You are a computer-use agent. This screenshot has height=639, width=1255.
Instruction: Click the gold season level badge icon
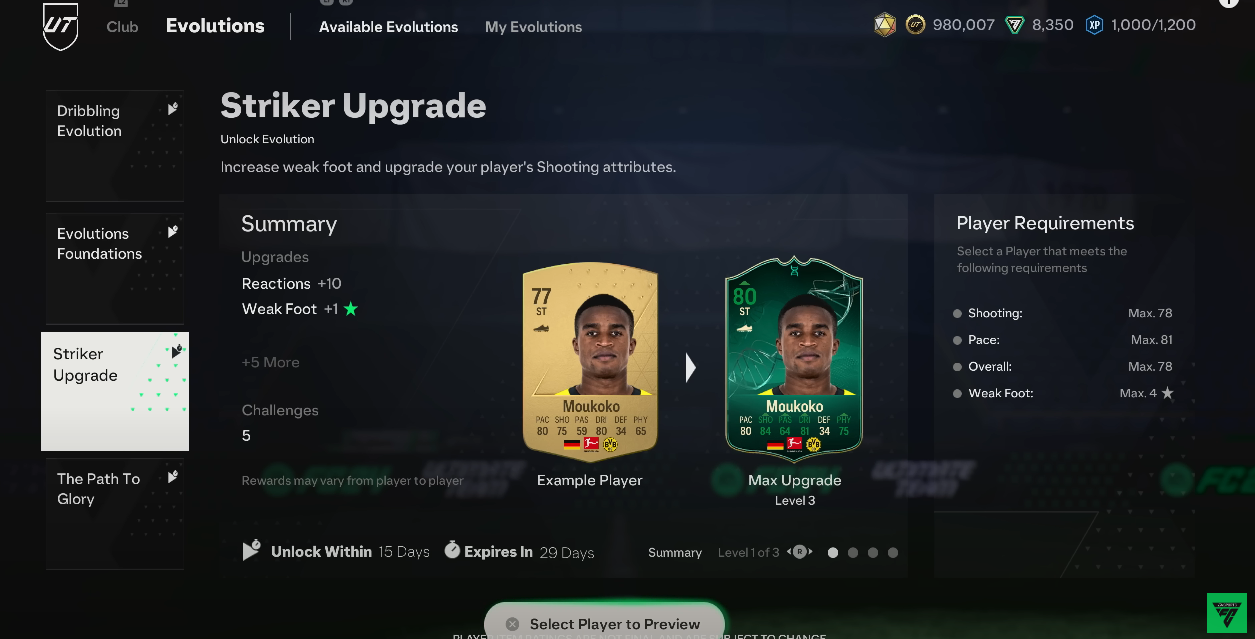click(x=885, y=25)
